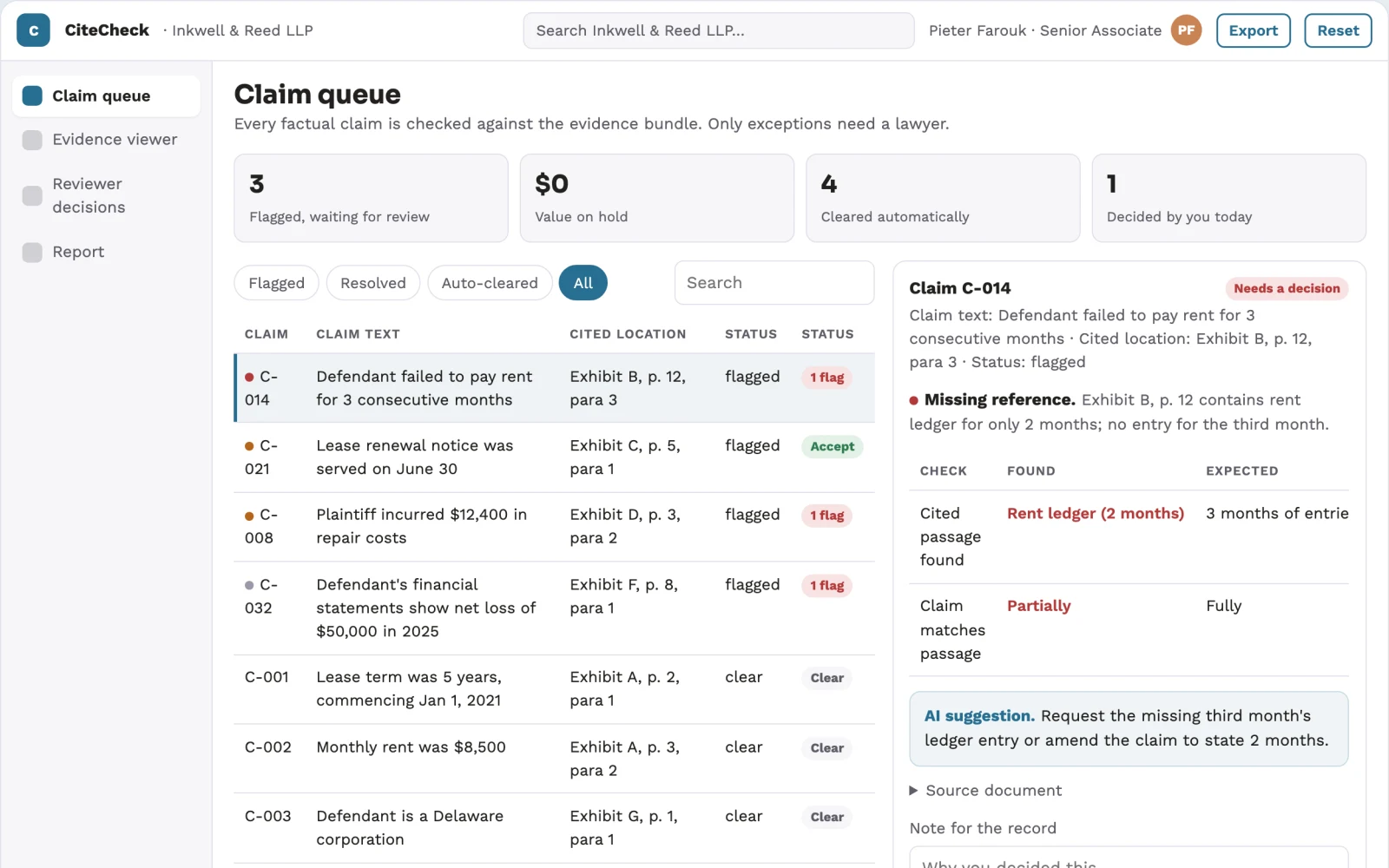The image size is (1389, 868).
Task: Click the 1 flag badge on C-008
Action: 827,516
